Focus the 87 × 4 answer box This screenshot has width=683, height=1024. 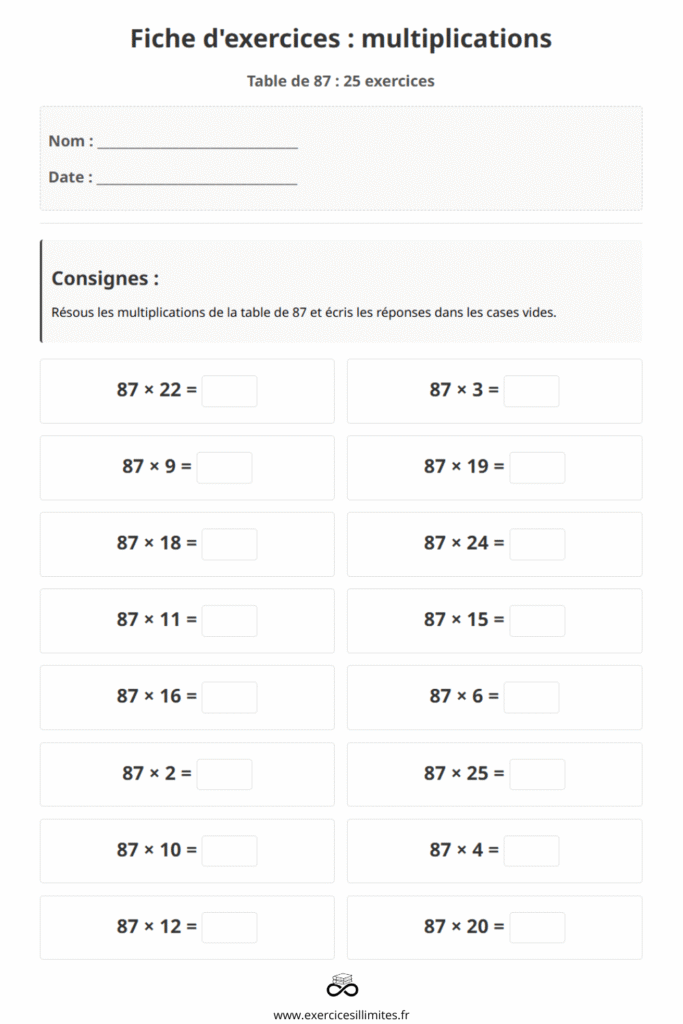pyautogui.click(x=531, y=850)
